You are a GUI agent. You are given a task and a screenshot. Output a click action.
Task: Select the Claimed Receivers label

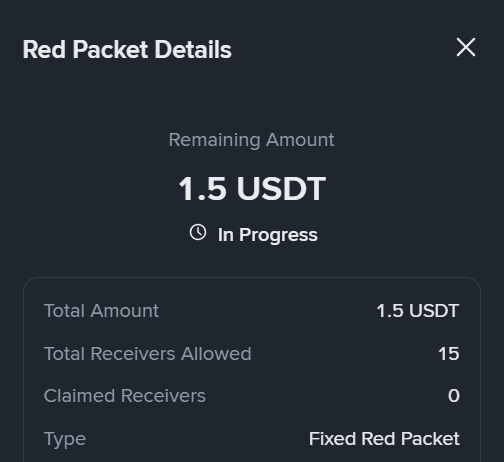(x=125, y=396)
